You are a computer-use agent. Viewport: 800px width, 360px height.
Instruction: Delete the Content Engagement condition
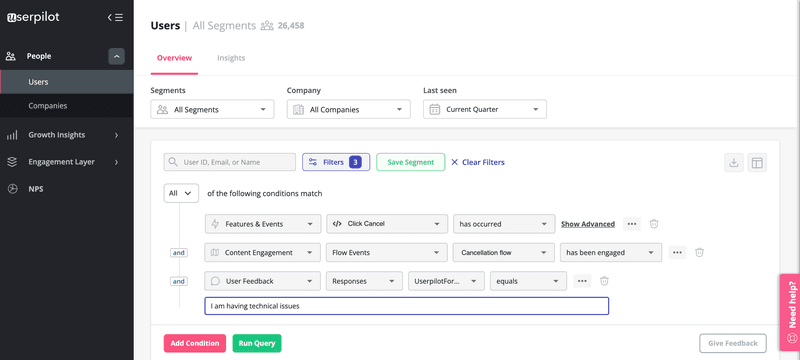click(699, 252)
